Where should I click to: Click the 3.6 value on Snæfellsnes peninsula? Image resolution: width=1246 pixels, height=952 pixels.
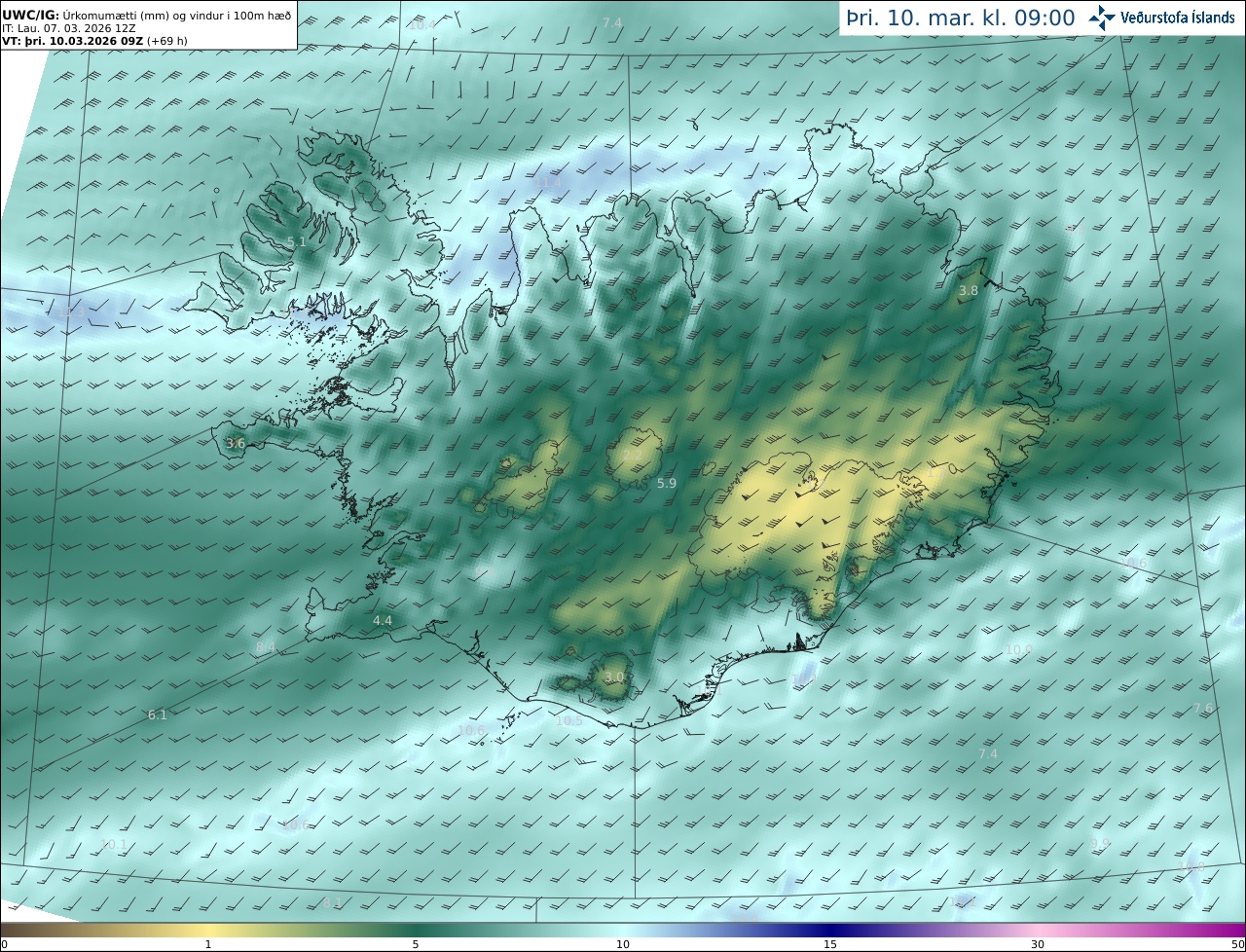(236, 443)
